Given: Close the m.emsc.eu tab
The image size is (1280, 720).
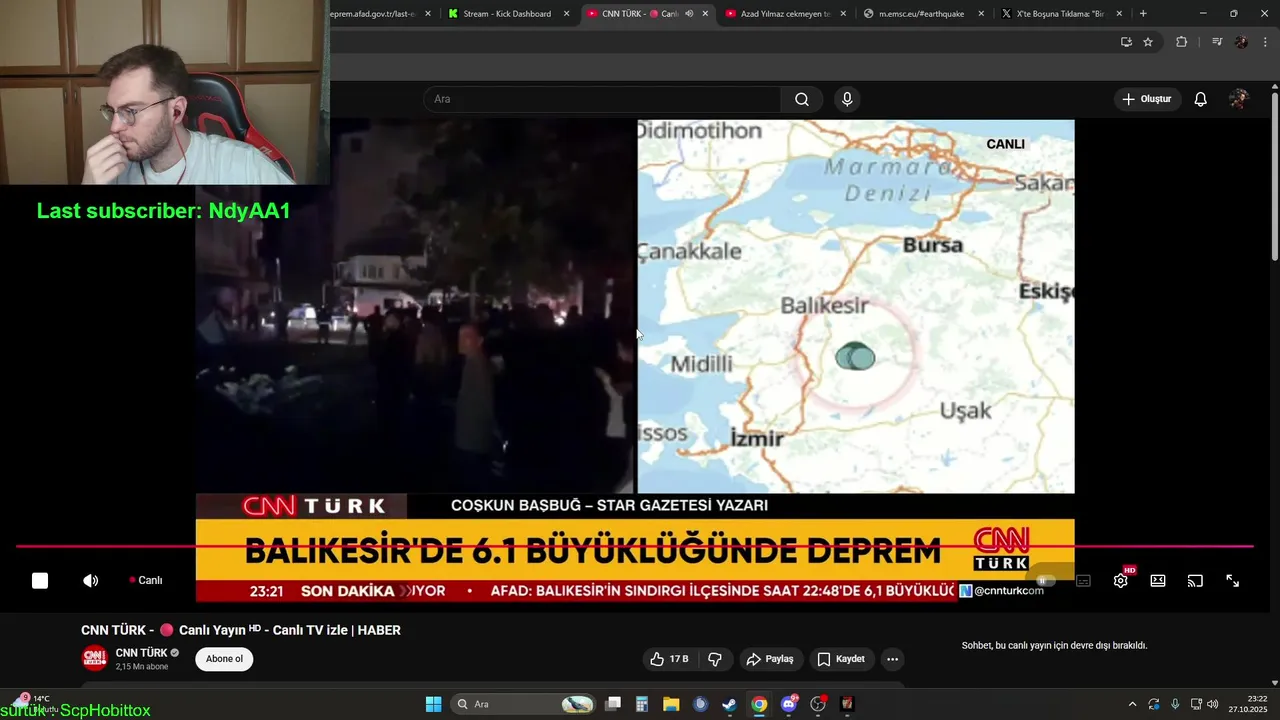Looking at the screenshot, I should [981, 14].
